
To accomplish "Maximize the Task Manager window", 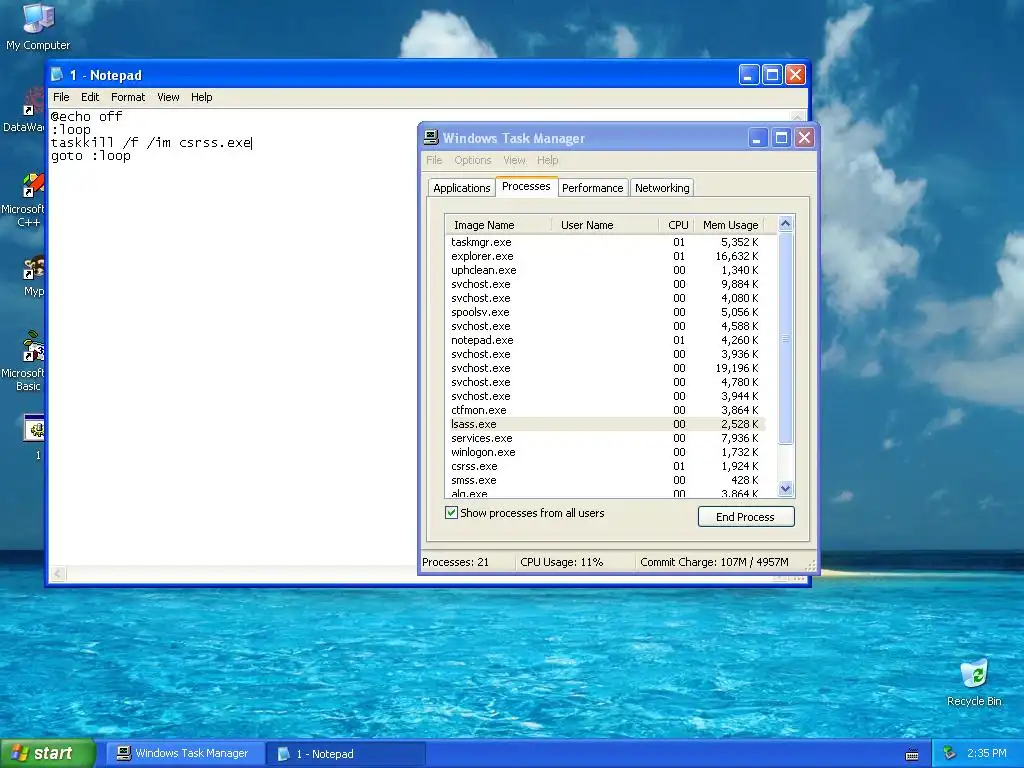I will tap(781, 138).
